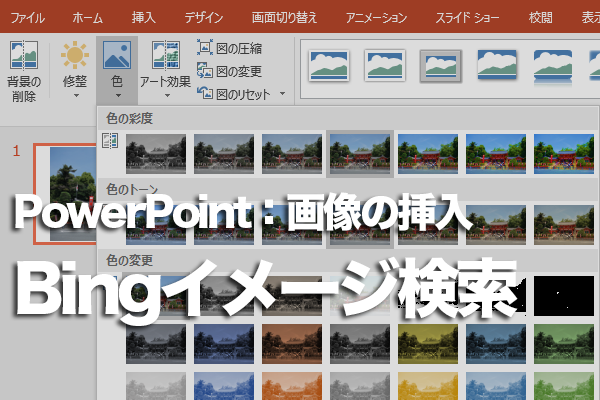
Task: Apply the first picture style with white frame
Action: tap(329, 65)
